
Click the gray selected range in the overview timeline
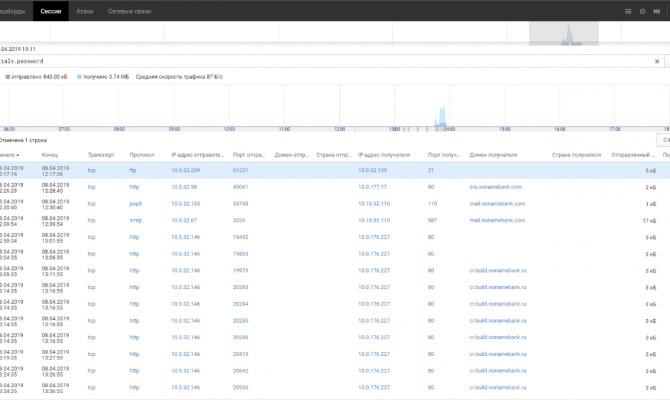tap(564, 33)
